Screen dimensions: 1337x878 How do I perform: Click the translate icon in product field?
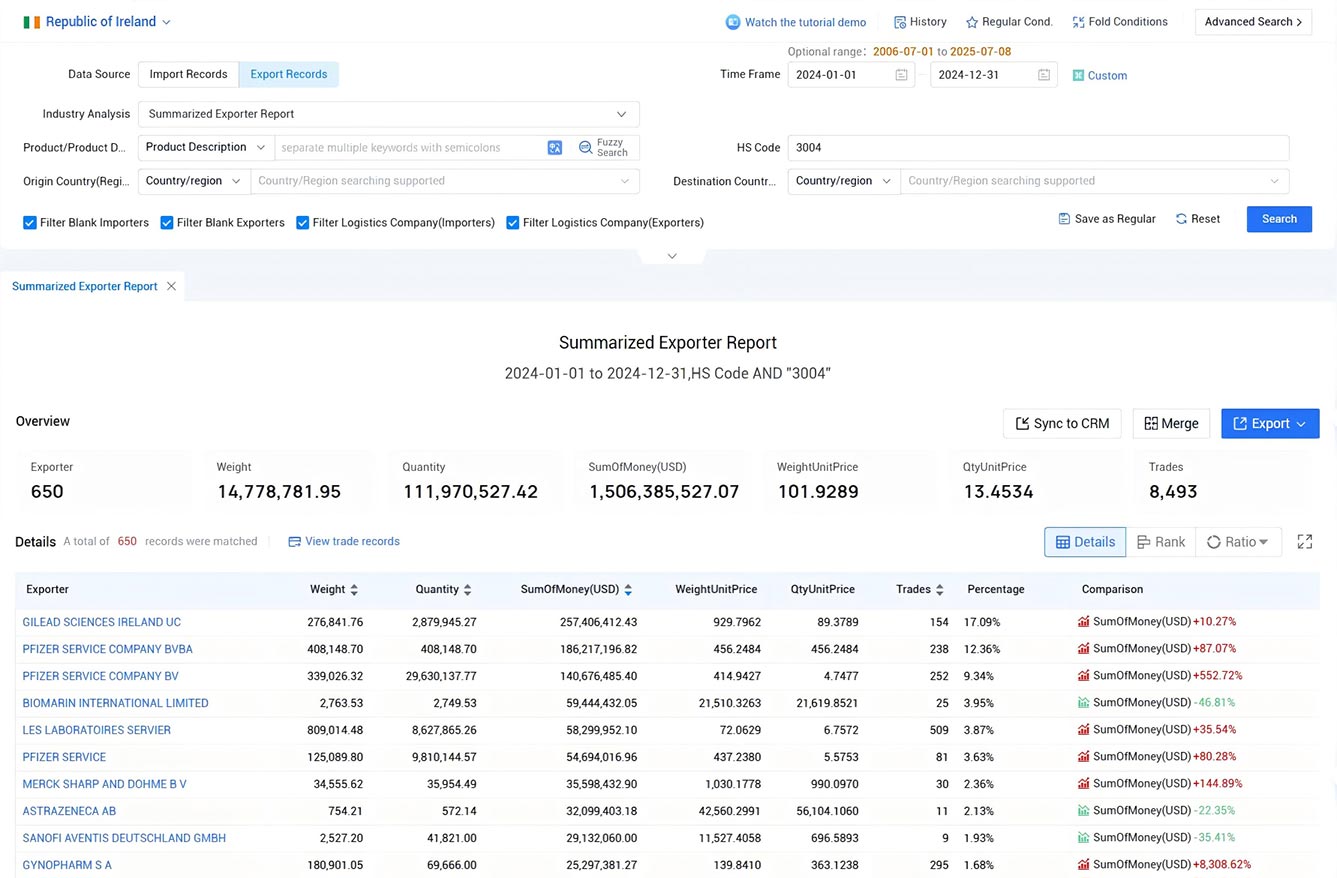(555, 147)
